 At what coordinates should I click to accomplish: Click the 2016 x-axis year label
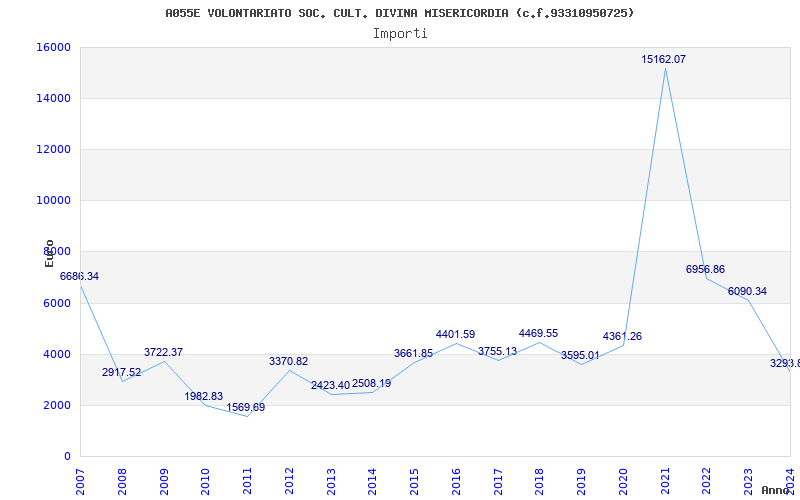pos(456,480)
